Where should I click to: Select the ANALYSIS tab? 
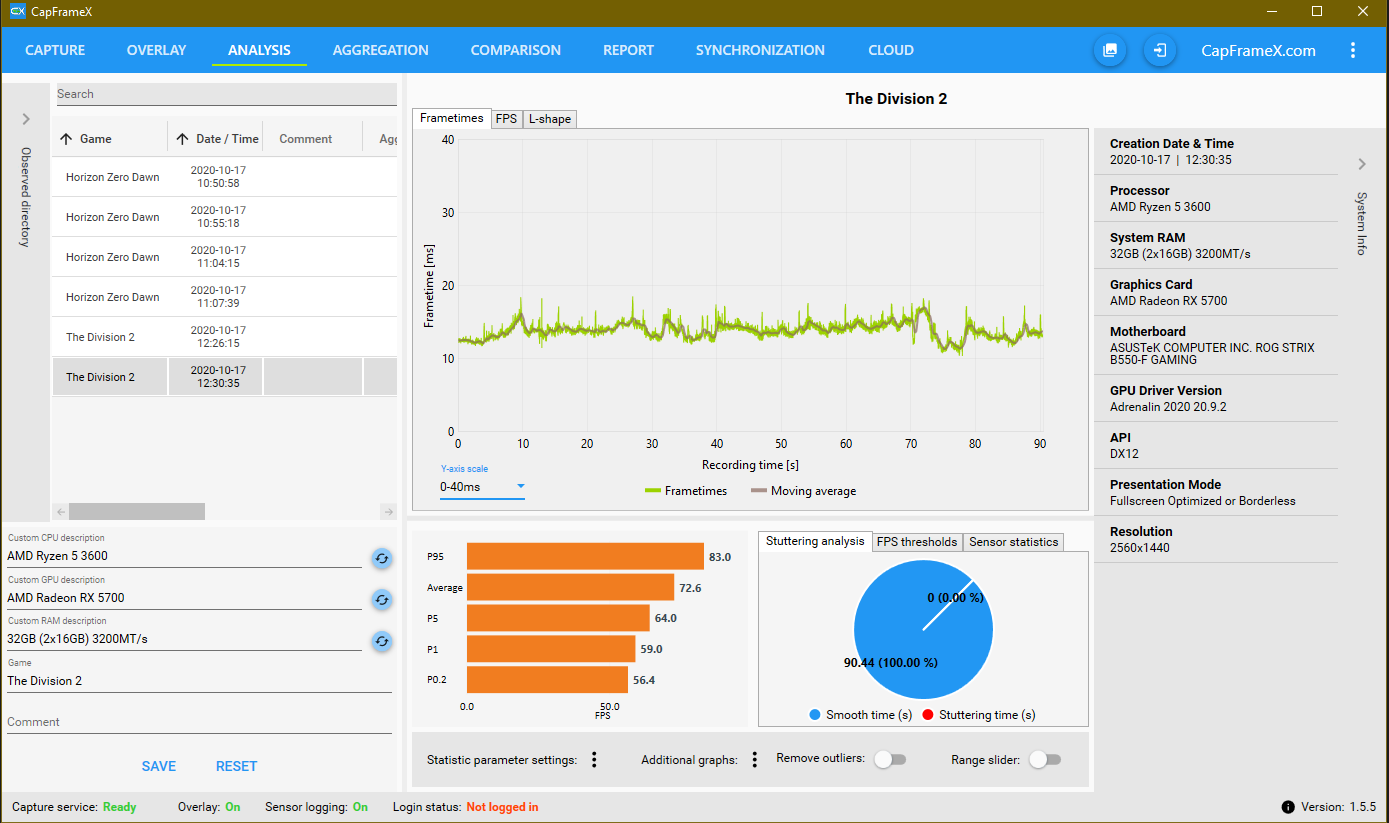(x=259, y=50)
